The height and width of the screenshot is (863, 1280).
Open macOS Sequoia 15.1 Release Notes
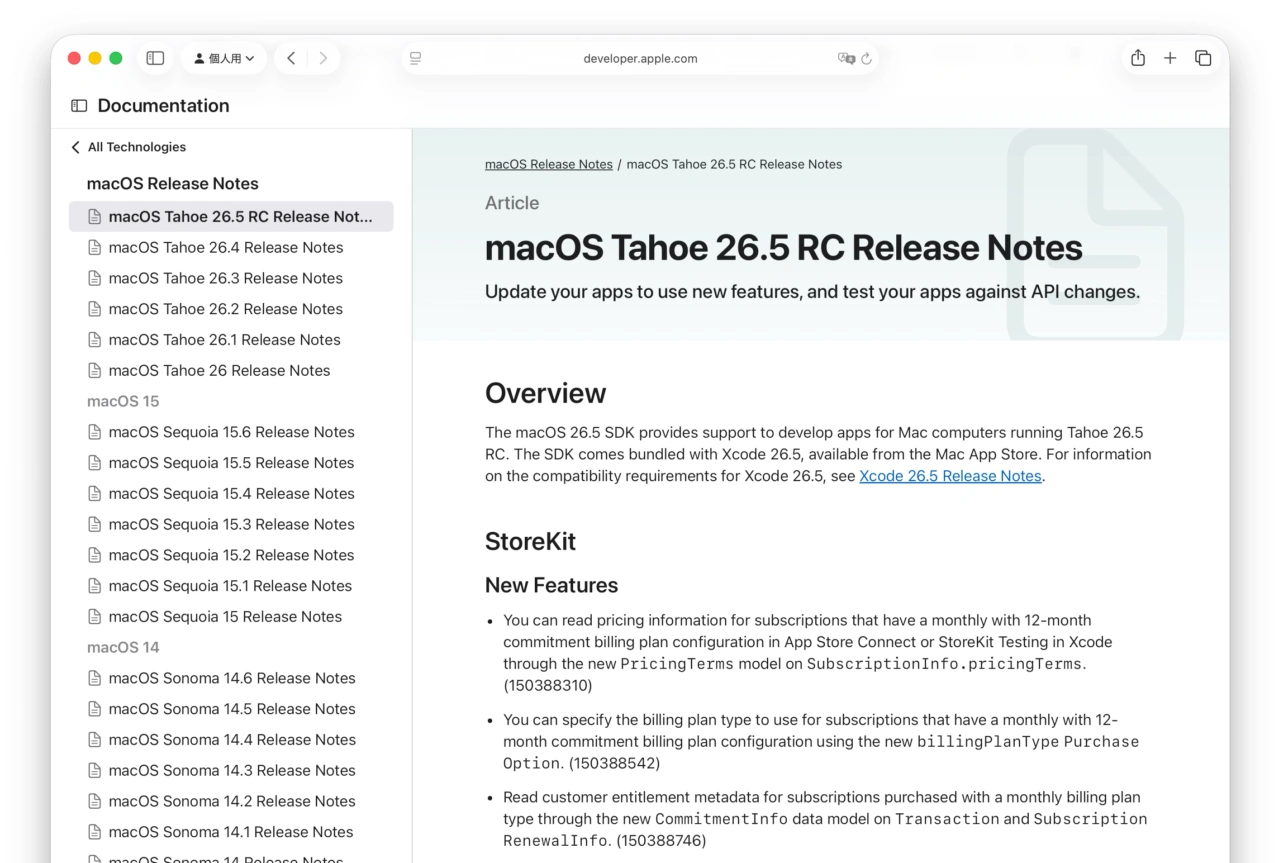tap(231, 586)
